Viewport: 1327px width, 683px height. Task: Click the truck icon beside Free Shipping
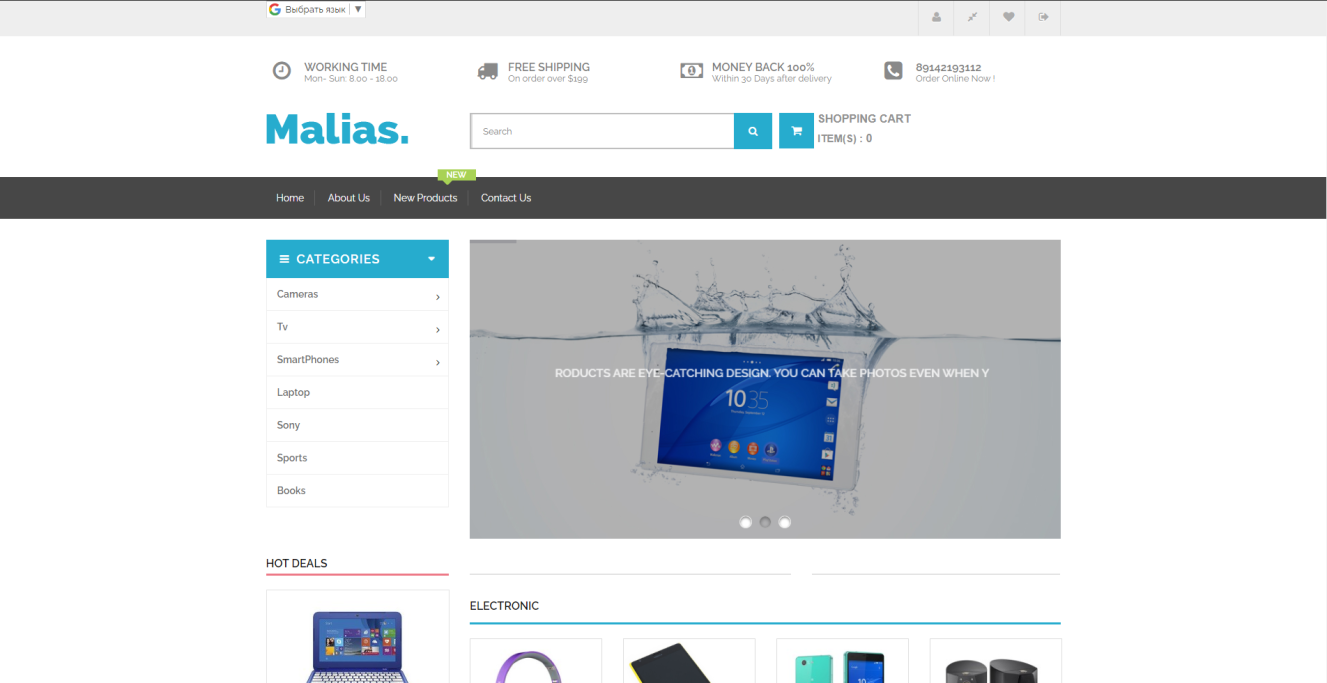pos(488,71)
